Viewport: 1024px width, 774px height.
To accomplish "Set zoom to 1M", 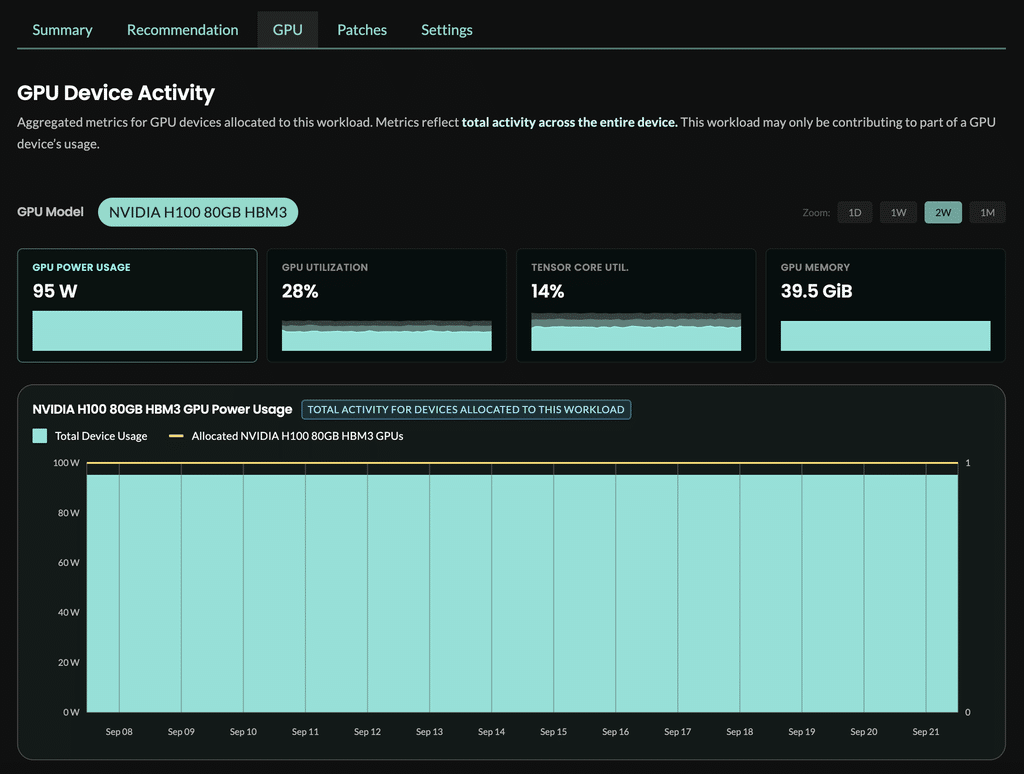I will click(x=987, y=212).
